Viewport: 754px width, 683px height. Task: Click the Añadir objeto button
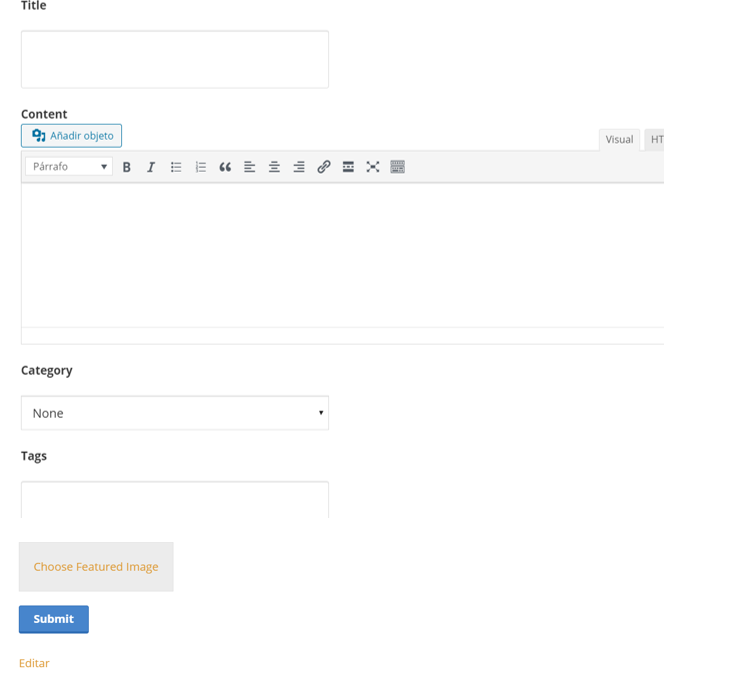pyautogui.click(x=72, y=136)
